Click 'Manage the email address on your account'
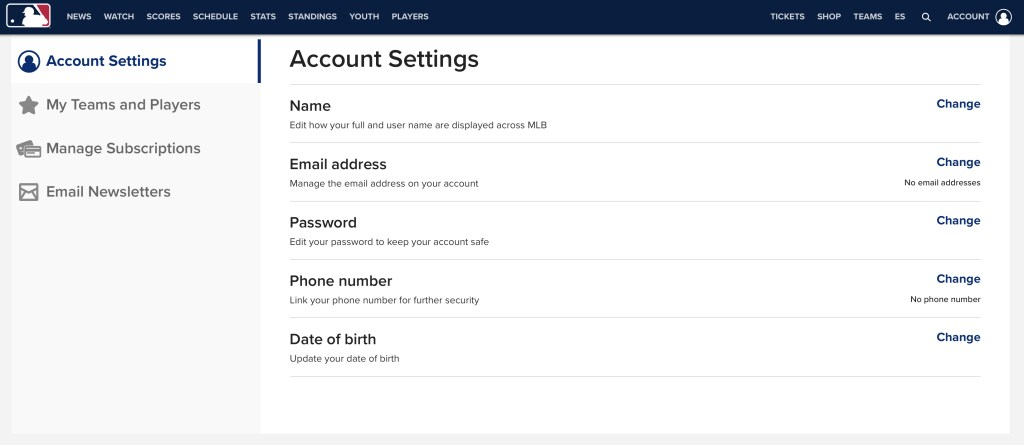Screen dimensions: 1024x445 pos(384,184)
